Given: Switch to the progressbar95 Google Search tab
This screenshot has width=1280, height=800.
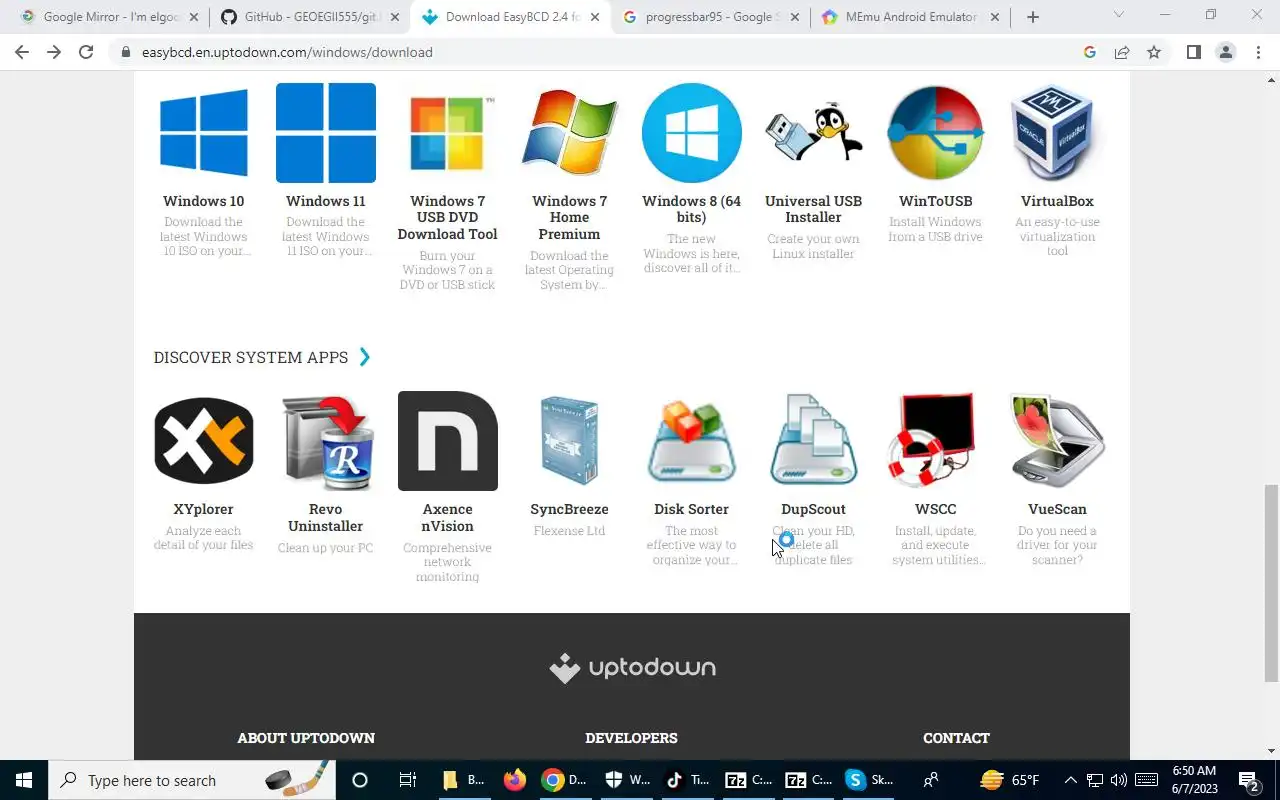Looking at the screenshot, I should coord(709,17).
